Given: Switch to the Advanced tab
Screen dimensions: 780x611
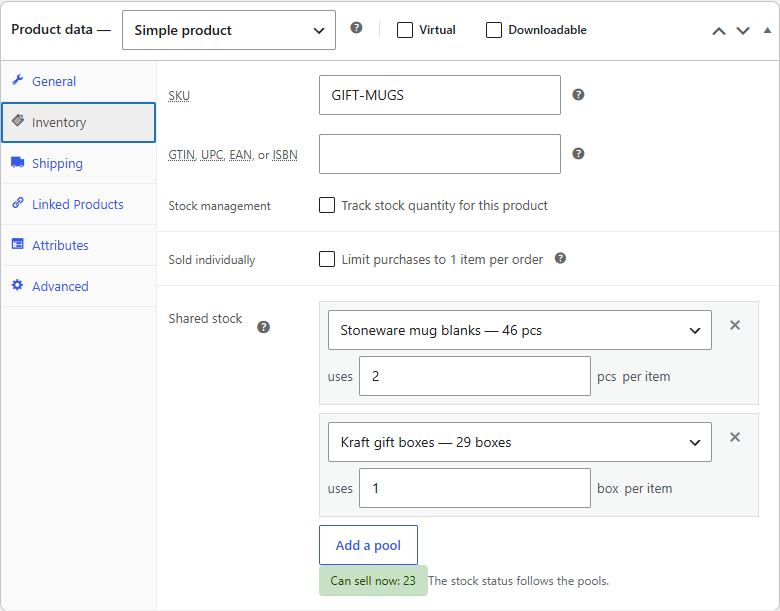Looking at the screenshot, I should click(x=79, y=286).
